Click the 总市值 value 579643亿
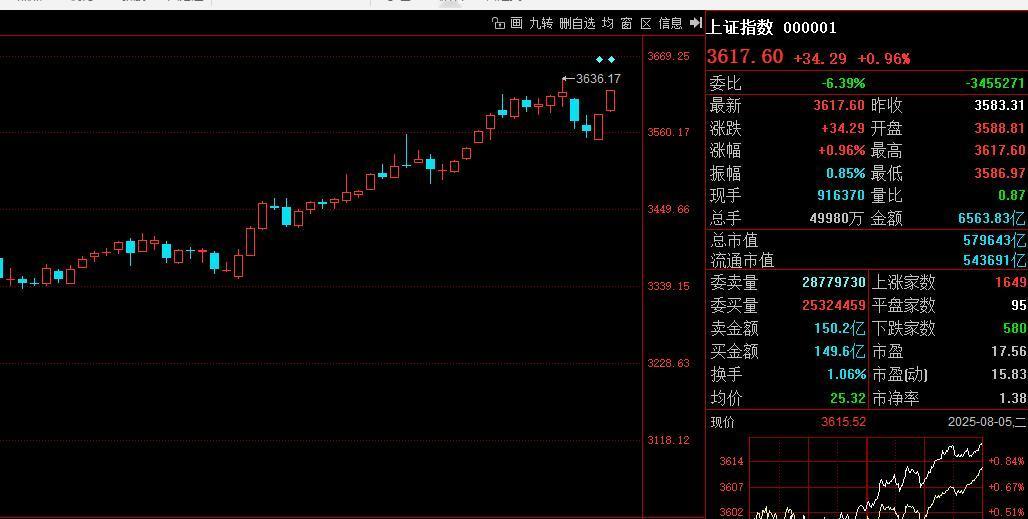 (x=995, y=240)
